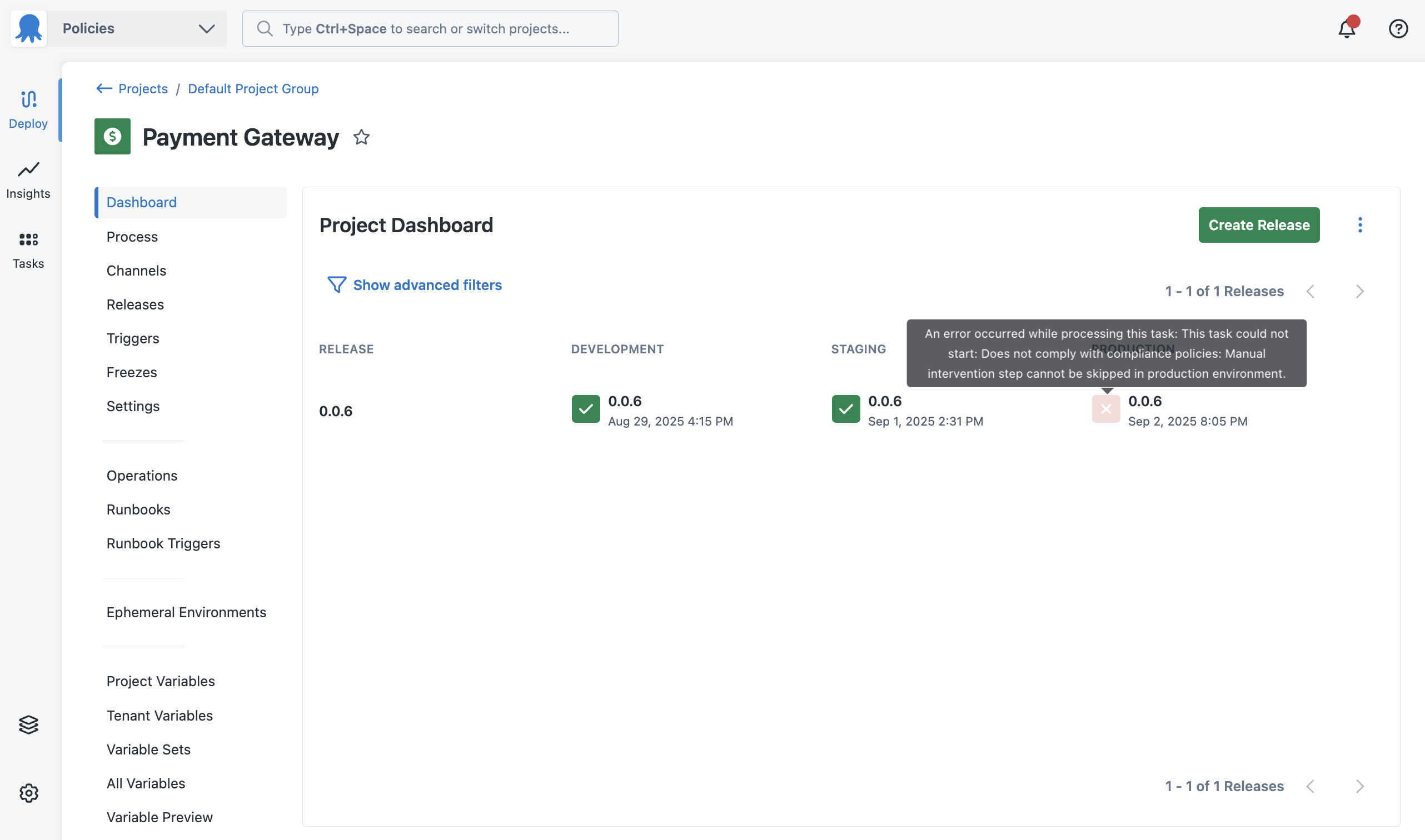Open project Settings page
The width and height of the screenshot is (1425, 840).
click(133, 406)
